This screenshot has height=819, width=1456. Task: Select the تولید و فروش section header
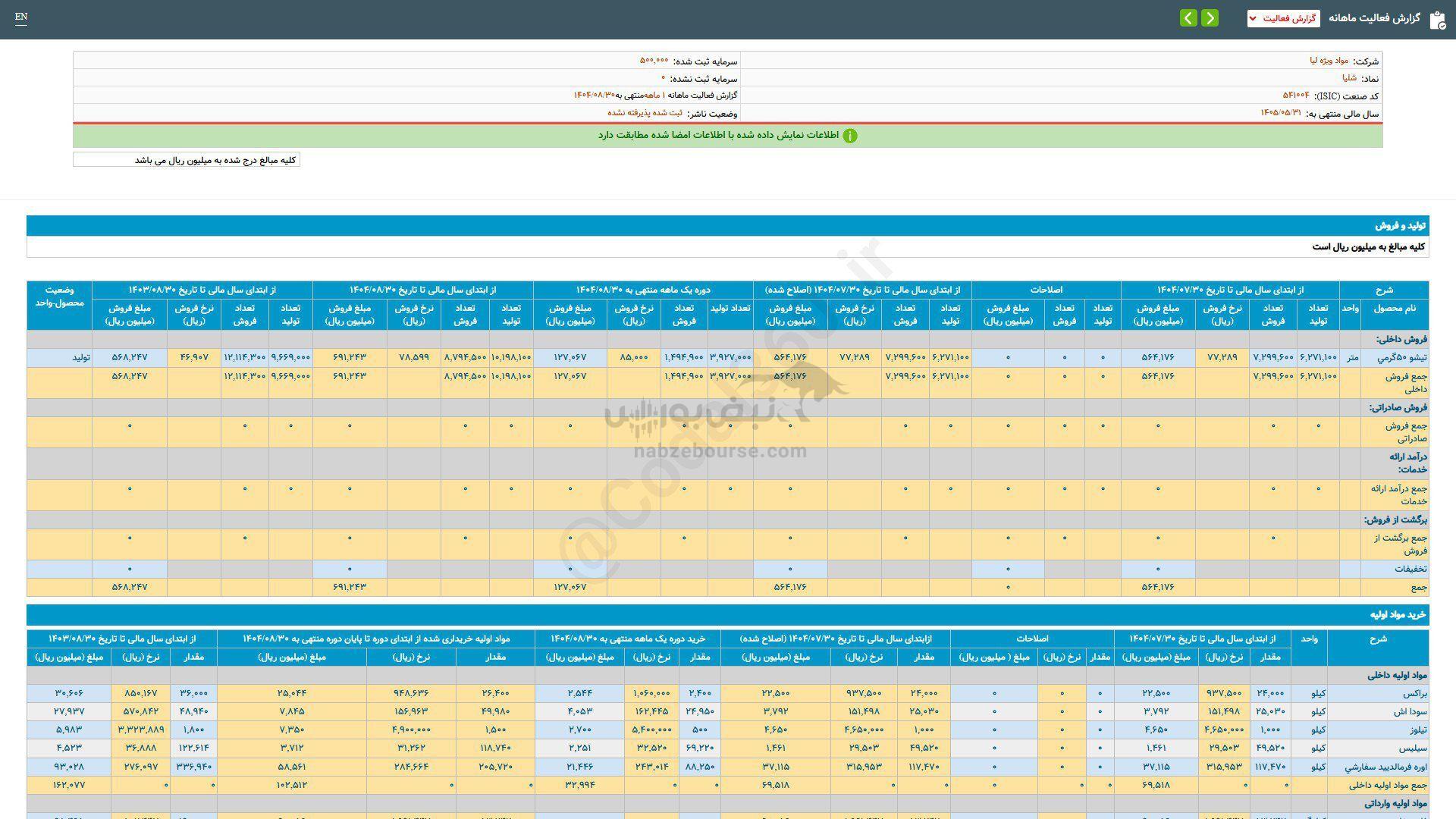click(1400, 226)
